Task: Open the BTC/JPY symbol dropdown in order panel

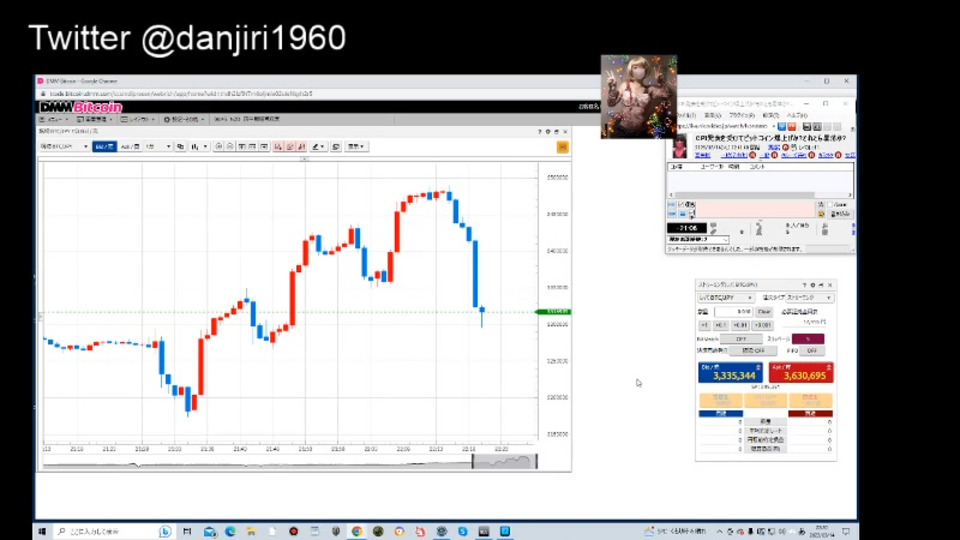Action: pos(726,298)
